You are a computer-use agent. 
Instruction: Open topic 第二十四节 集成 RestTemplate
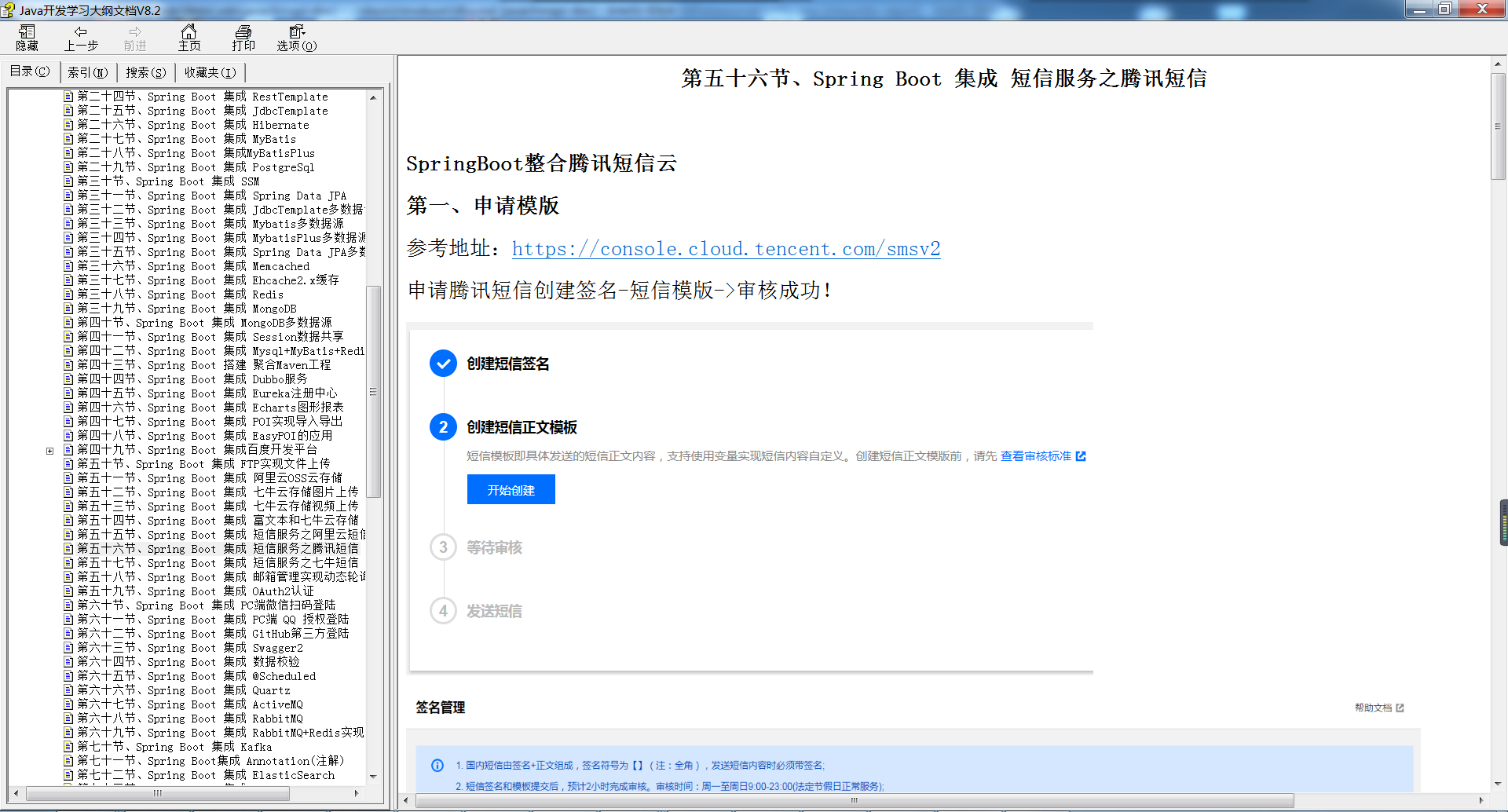pos(202,97)
